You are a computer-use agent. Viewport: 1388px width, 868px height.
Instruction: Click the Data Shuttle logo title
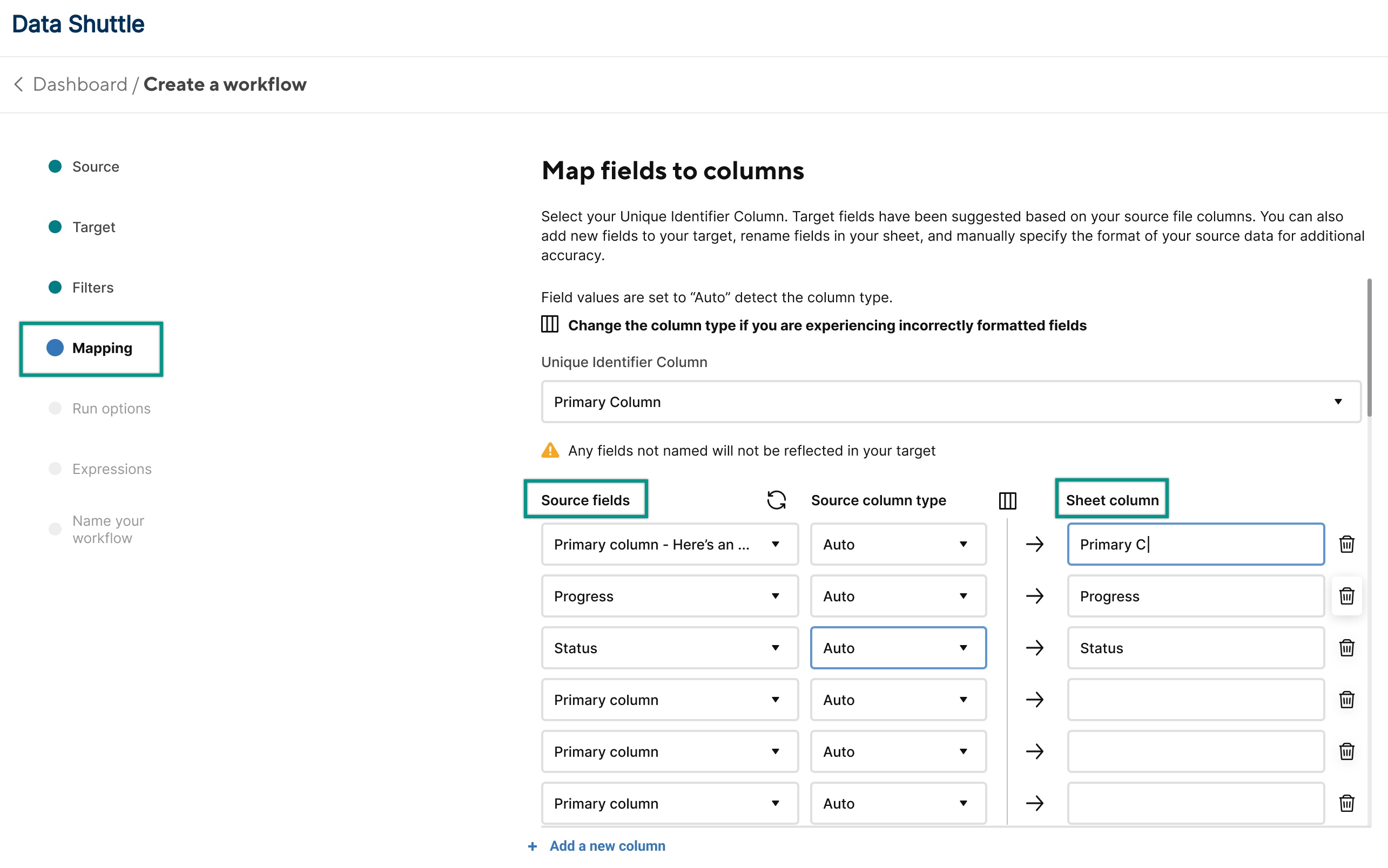tap(78, 24)
